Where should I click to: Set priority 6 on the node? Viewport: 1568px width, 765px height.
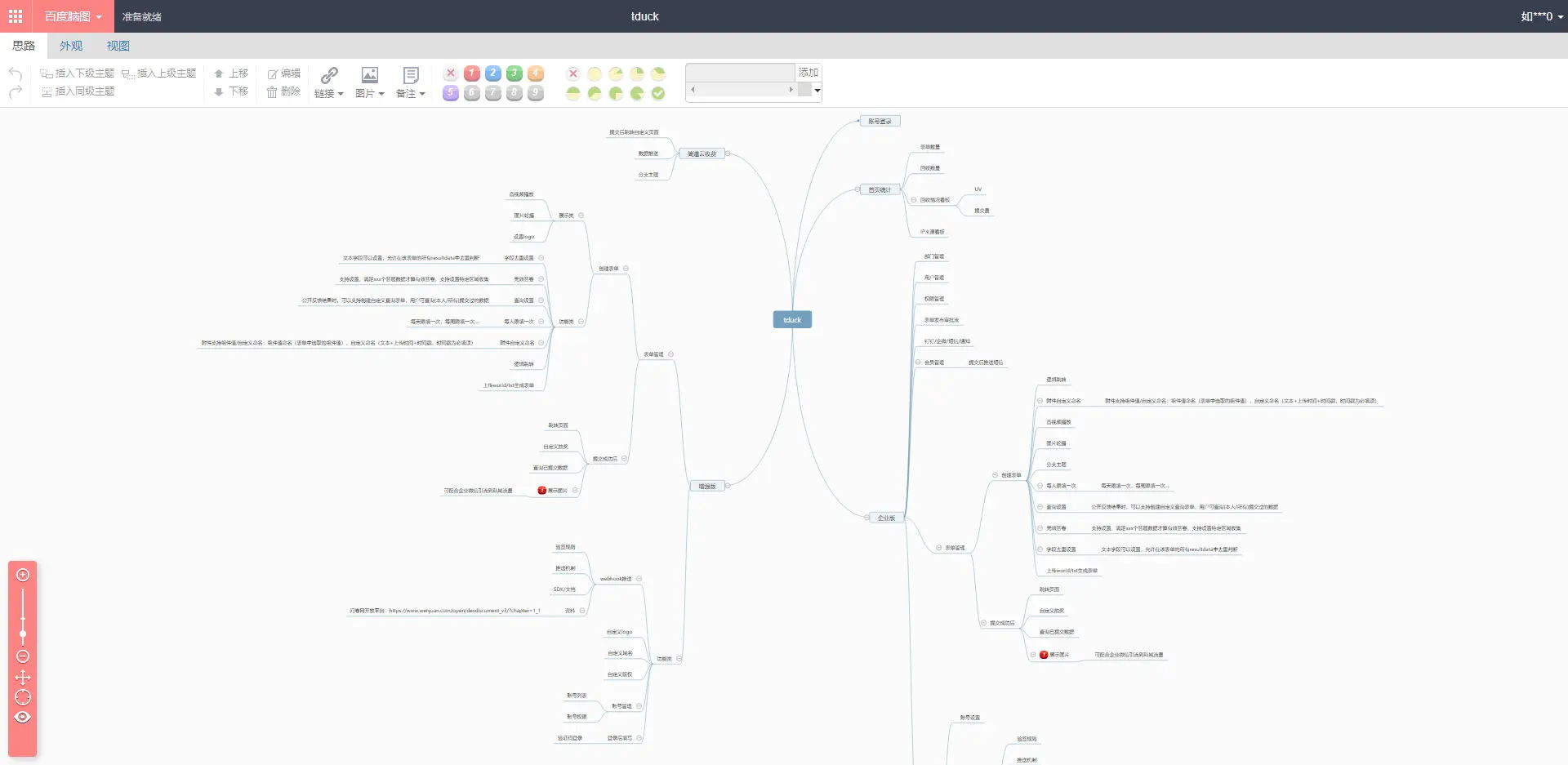click(x=471, y=93)
